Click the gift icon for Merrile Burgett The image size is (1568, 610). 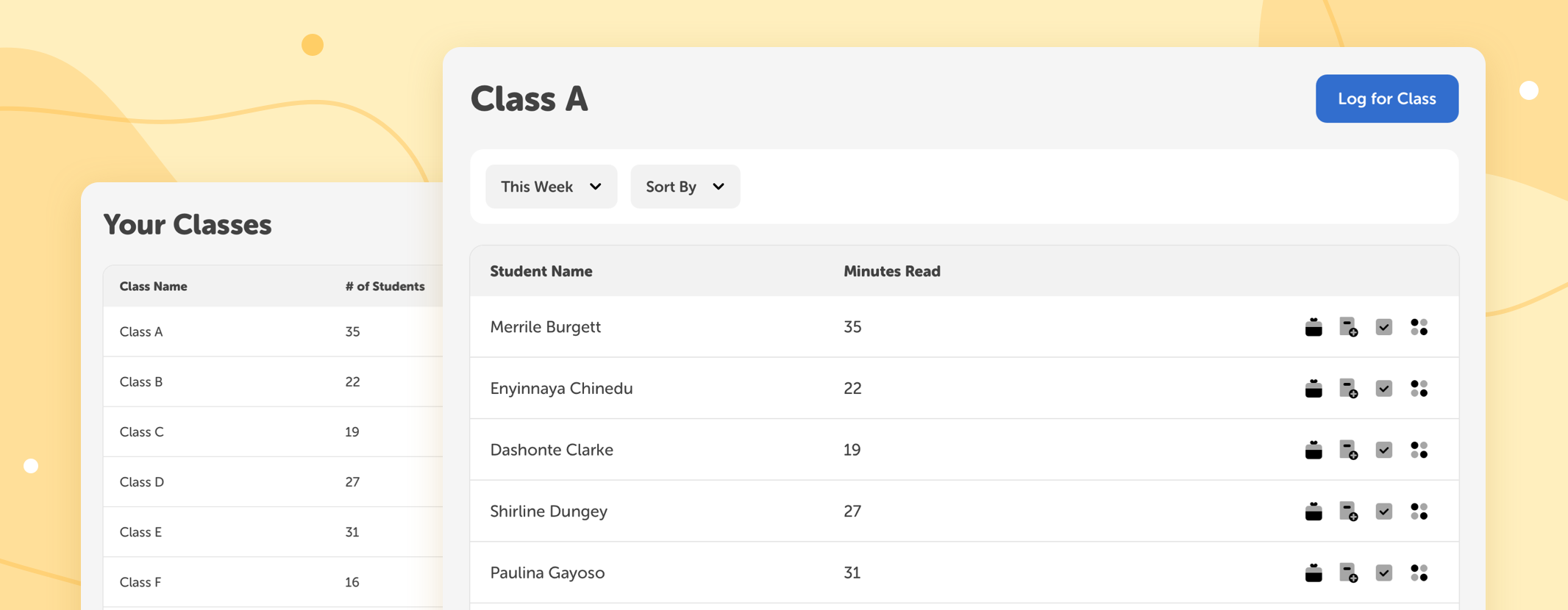(x=1314, y=327)
